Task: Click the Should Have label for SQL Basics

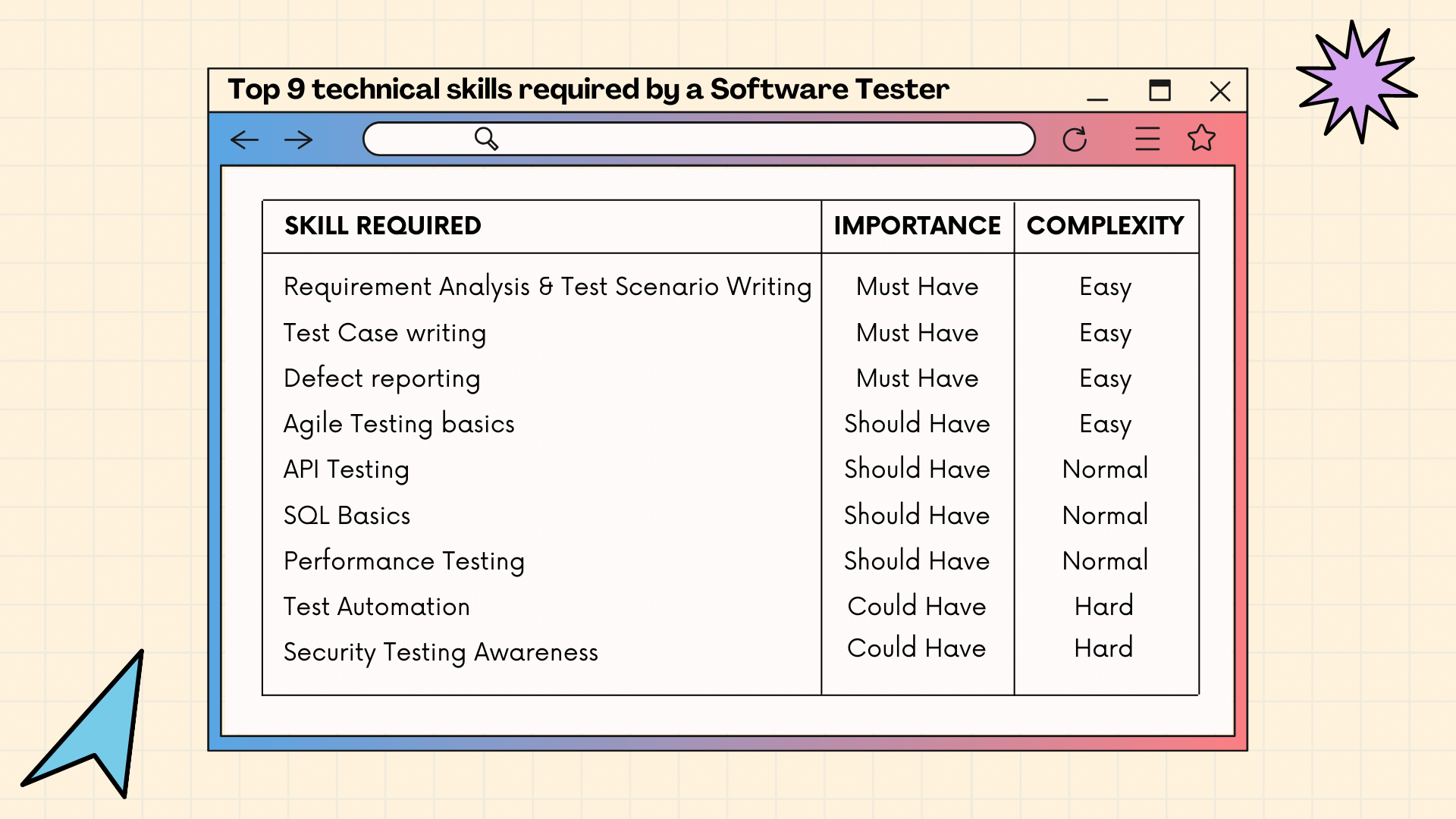Action: coord(917,514)
